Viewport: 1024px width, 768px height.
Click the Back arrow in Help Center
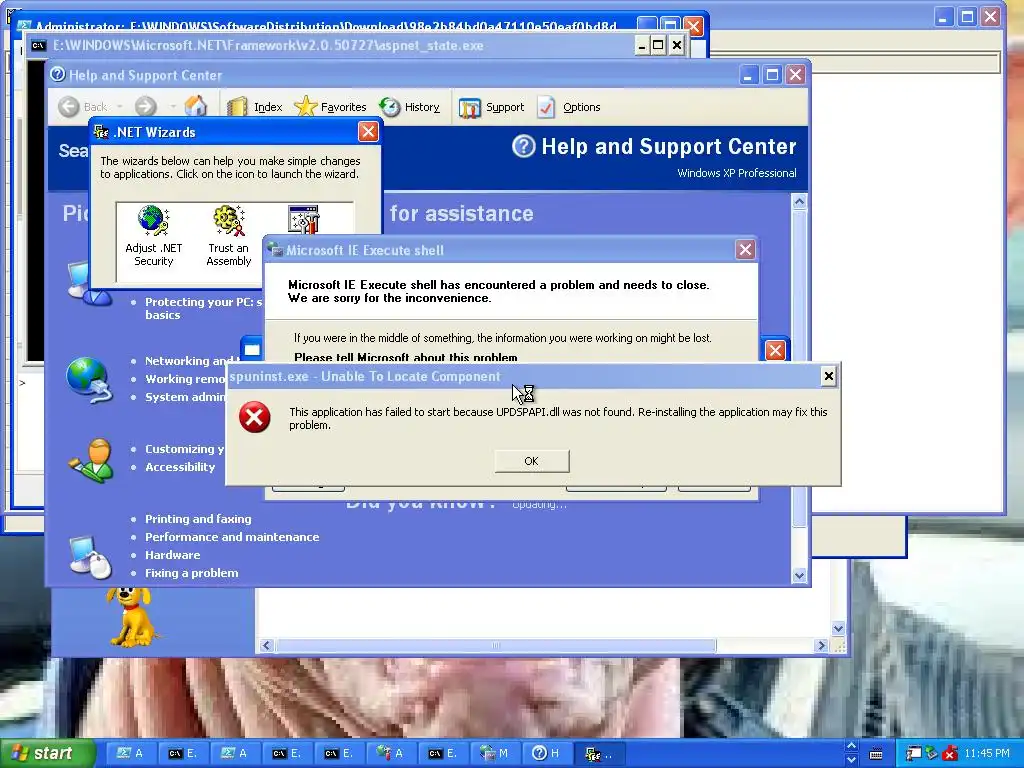pos(69,106)
